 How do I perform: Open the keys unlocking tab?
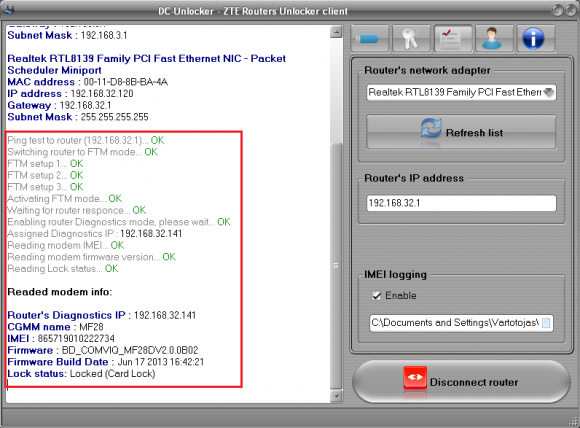tap(411, 38)
